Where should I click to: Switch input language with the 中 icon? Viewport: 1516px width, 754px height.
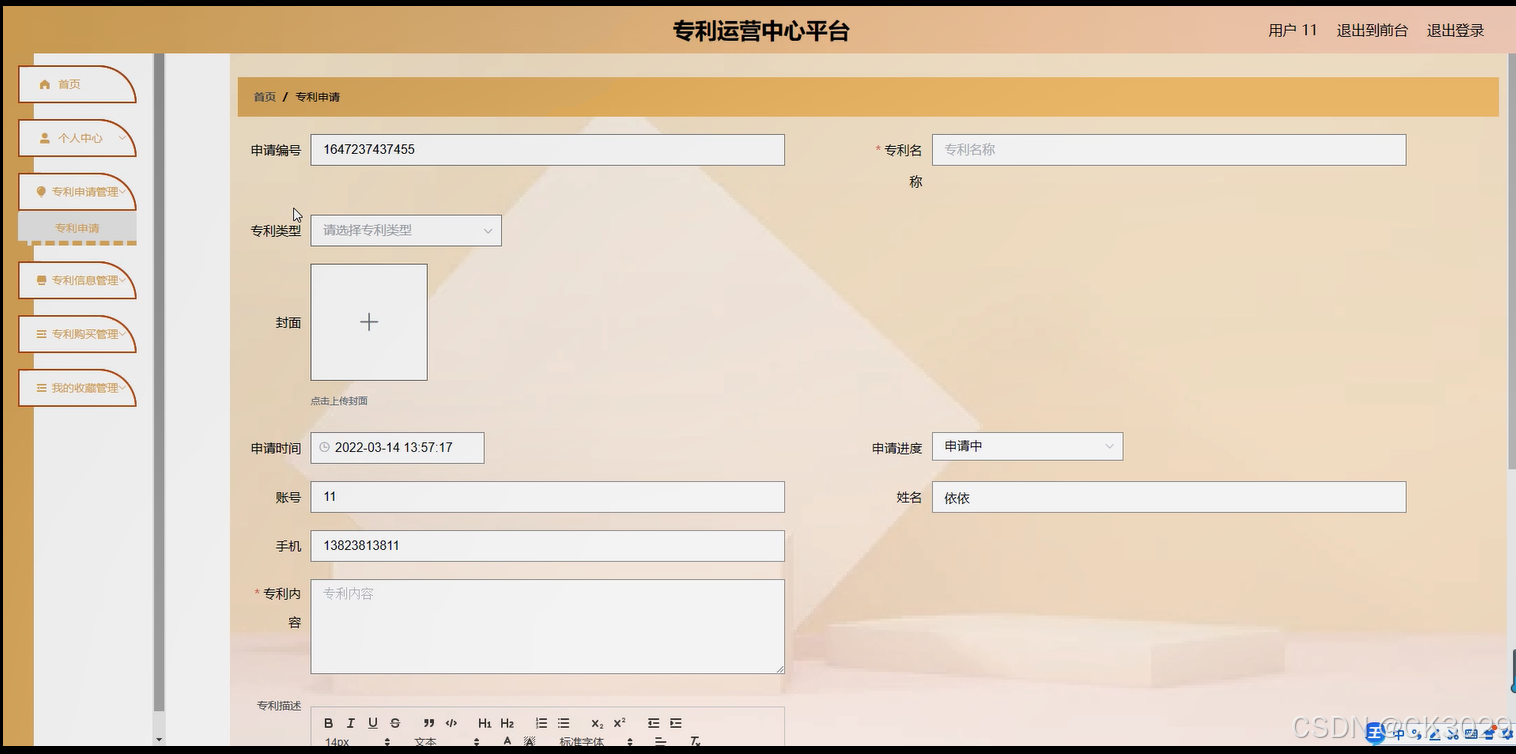pyautogui.click(x=1400, y=734)
